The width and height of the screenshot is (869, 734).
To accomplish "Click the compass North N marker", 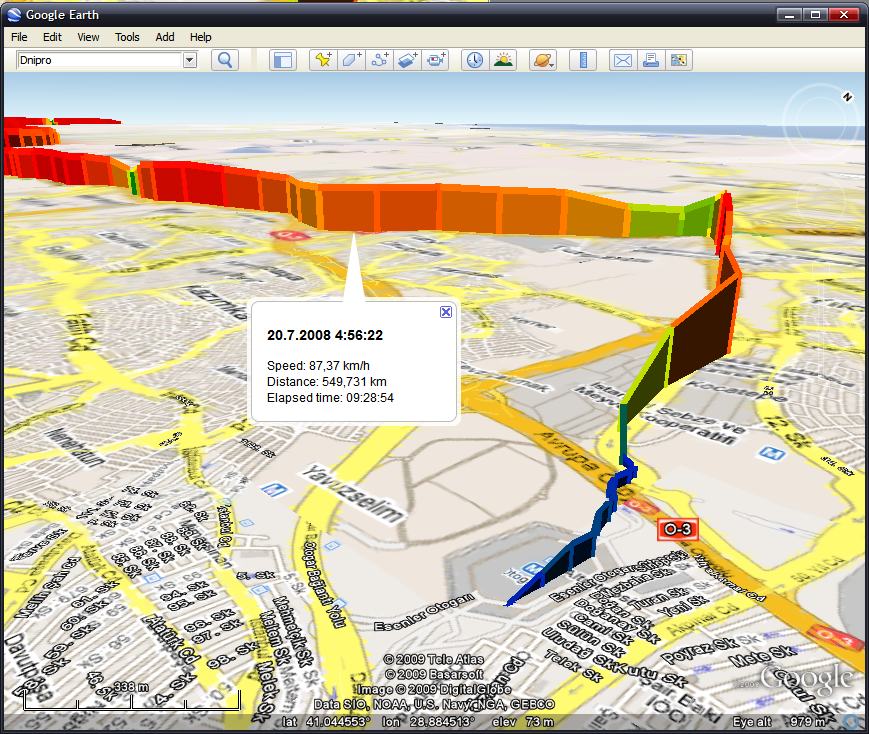I will 847,97.
